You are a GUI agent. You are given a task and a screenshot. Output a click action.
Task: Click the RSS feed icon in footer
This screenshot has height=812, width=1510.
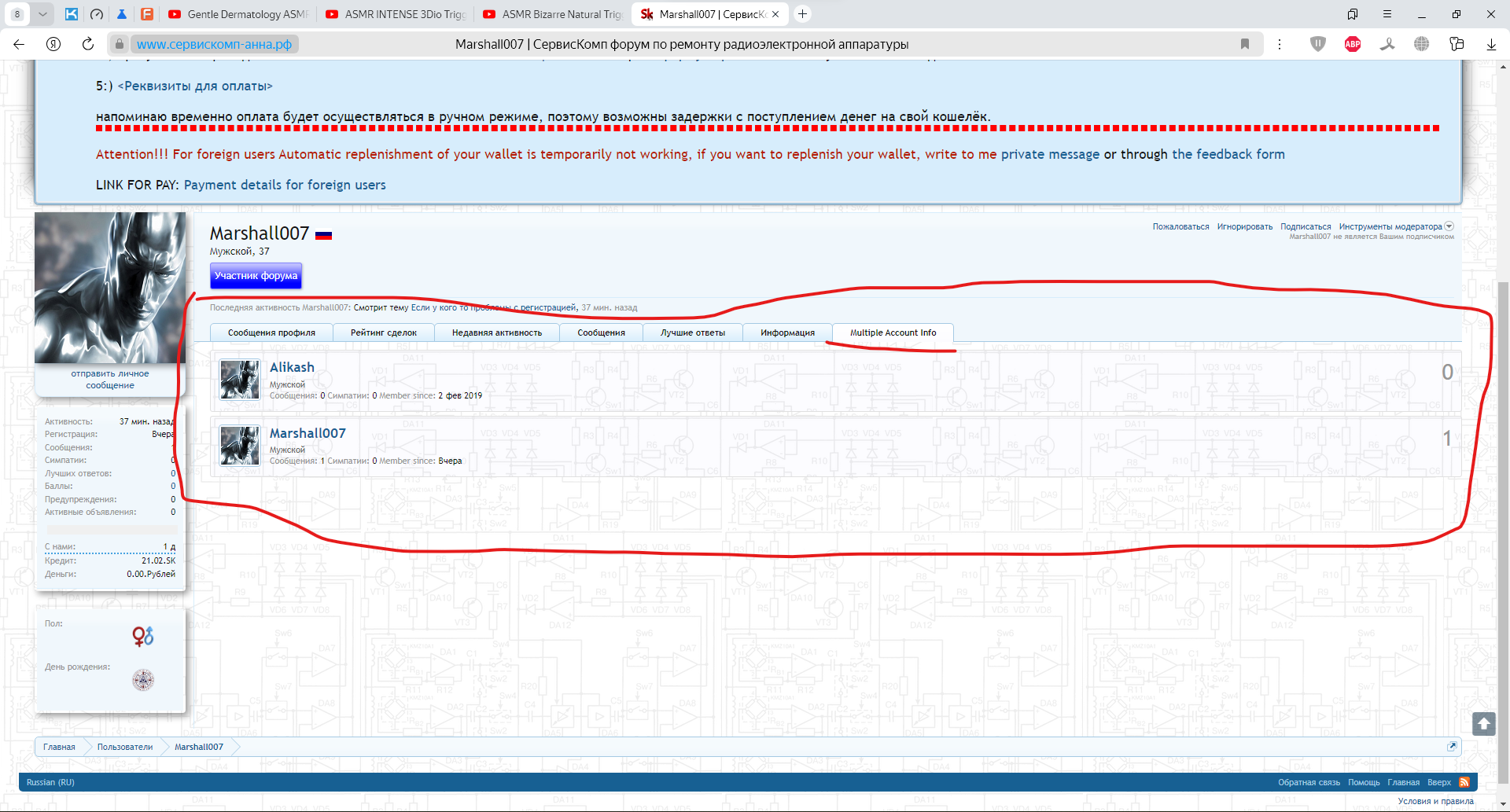1464,782
